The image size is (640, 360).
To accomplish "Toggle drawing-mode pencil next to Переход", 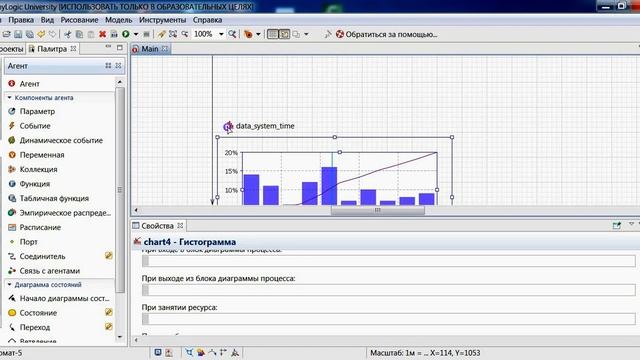I will pos(109,327).
